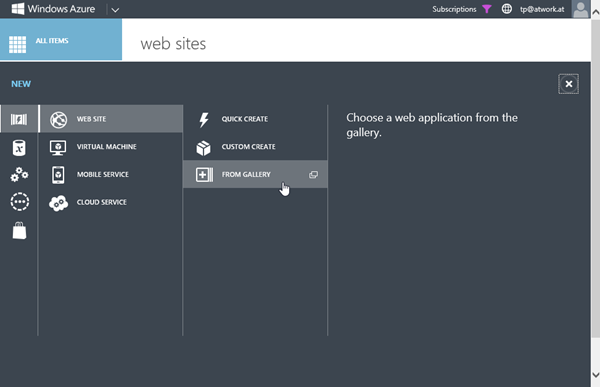
Task: Select the Networks dotted circle icon
Action: [20, 202]
